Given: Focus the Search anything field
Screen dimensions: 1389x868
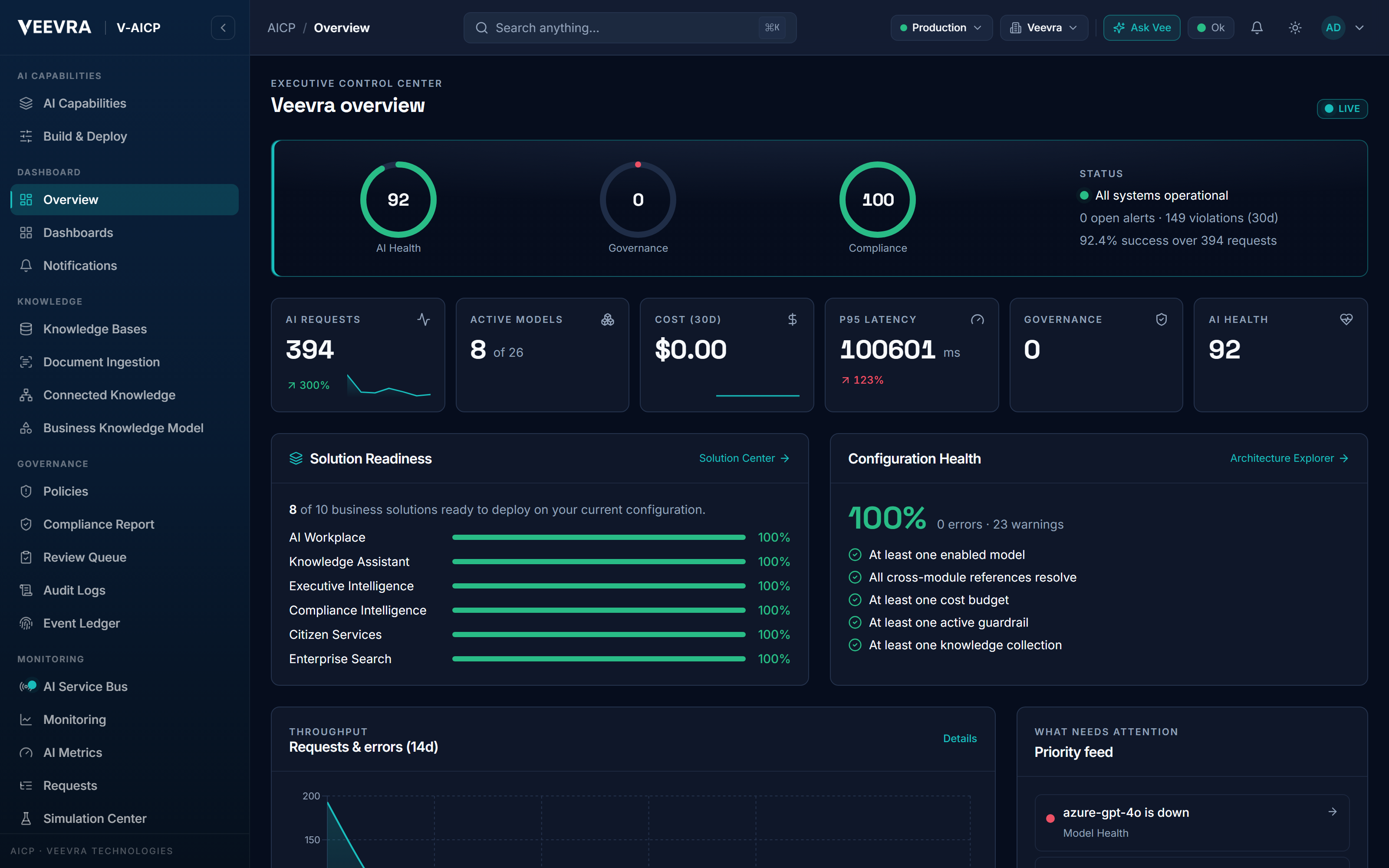Looking at the screenshot, I should point(630,27).
